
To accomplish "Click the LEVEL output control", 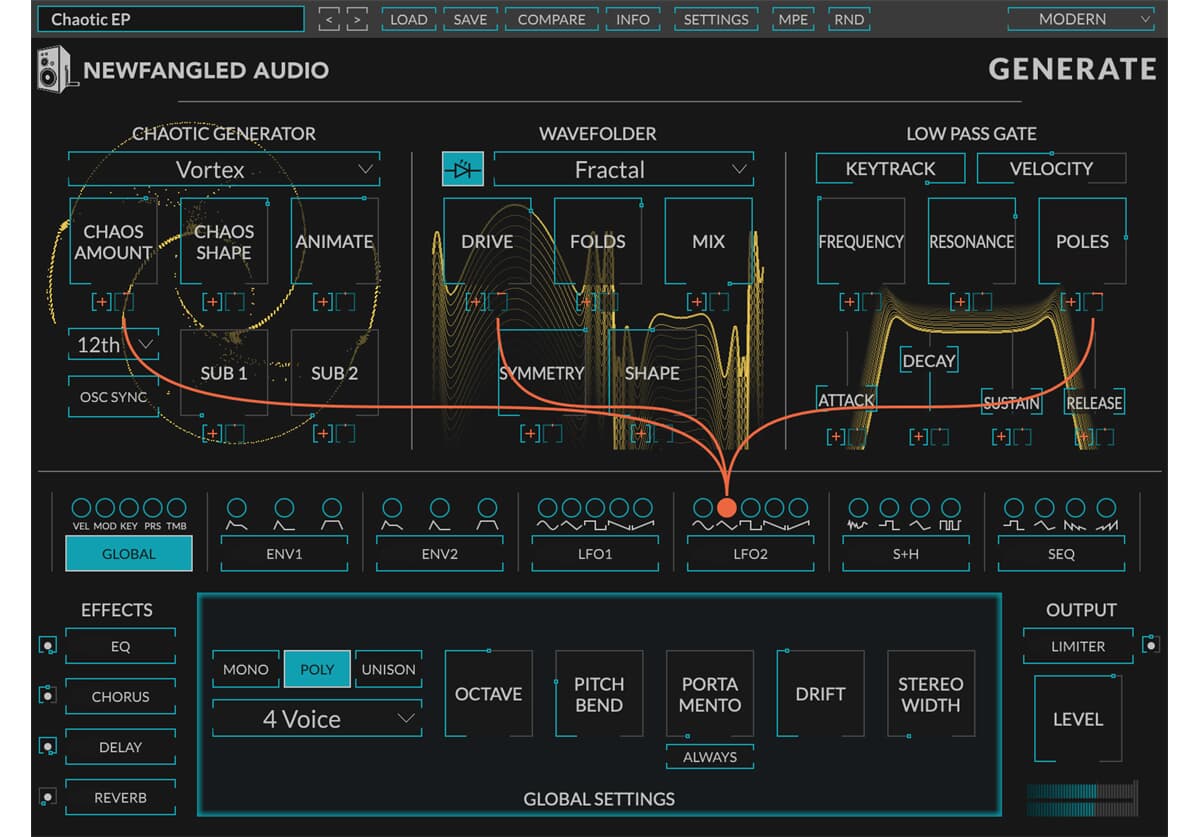I will point(1077,719).
